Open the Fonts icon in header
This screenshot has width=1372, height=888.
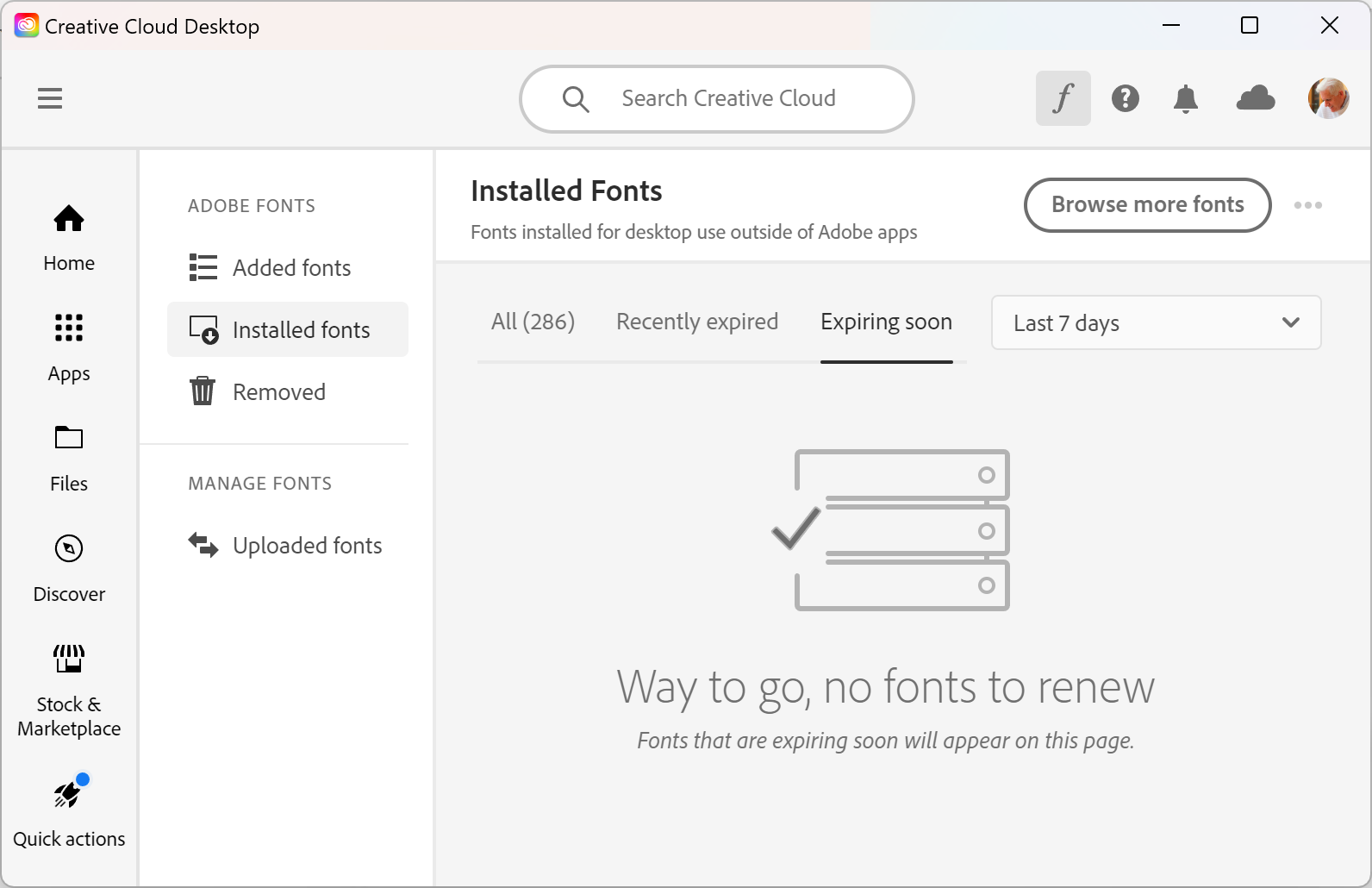tap(1063, 98)
